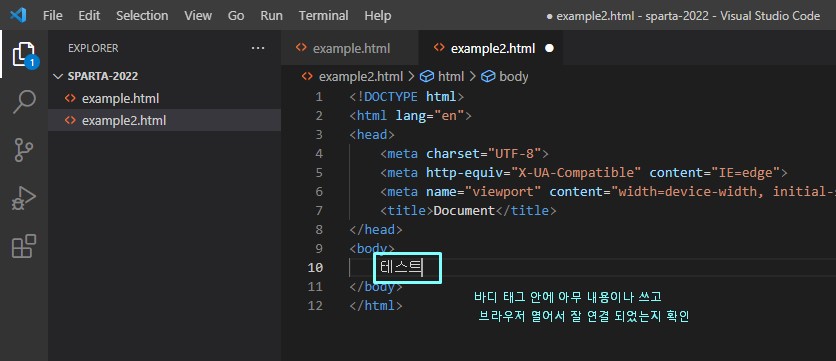
Task: Open the Explorer view in activity bar
Action: tap(23, 54)
